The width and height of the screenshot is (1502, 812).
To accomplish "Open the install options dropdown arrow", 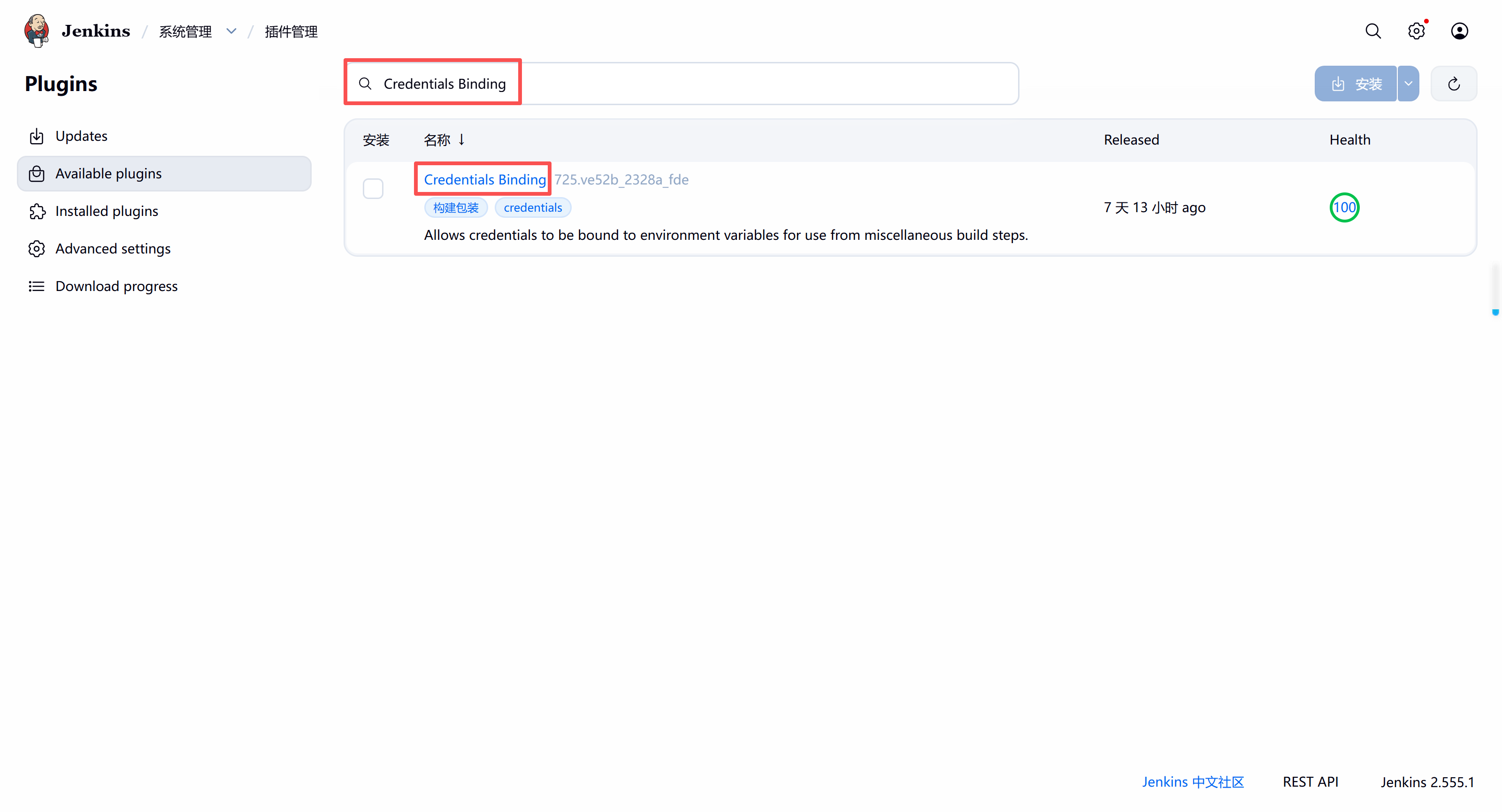I will 1408,84.
